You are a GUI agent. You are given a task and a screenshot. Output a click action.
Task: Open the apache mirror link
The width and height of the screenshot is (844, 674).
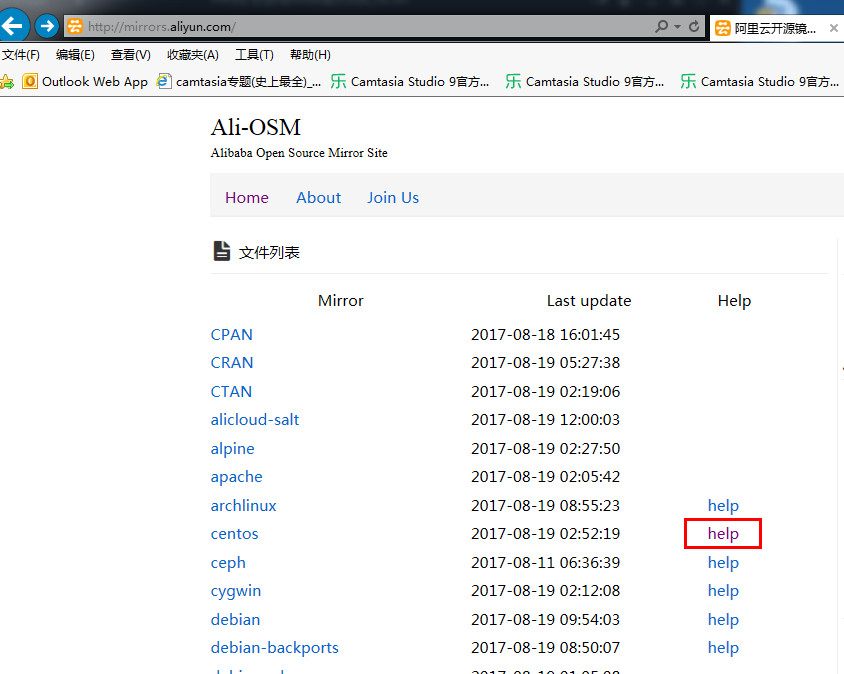(237, 477)
